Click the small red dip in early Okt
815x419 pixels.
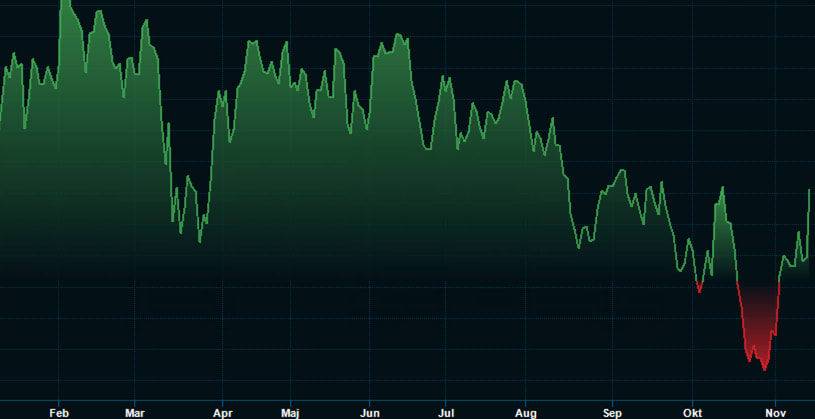point(699,289)
